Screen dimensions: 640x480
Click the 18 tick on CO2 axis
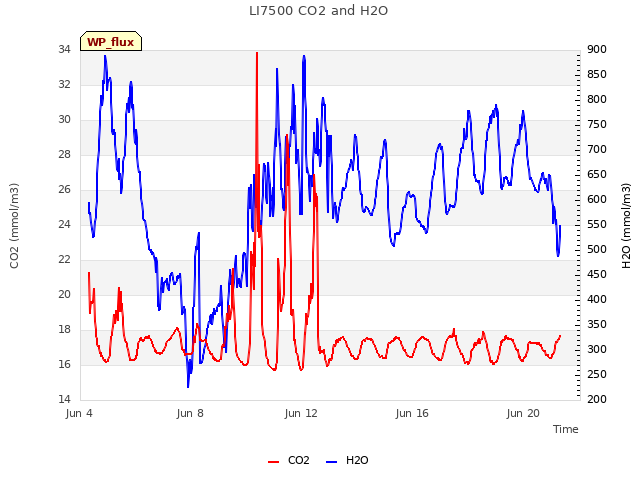(64, 329)
